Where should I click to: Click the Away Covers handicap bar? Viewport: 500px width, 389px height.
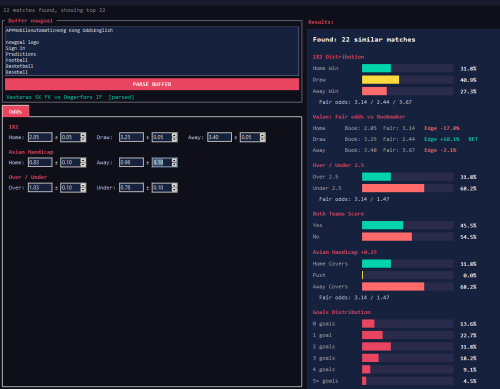(393, 287)
